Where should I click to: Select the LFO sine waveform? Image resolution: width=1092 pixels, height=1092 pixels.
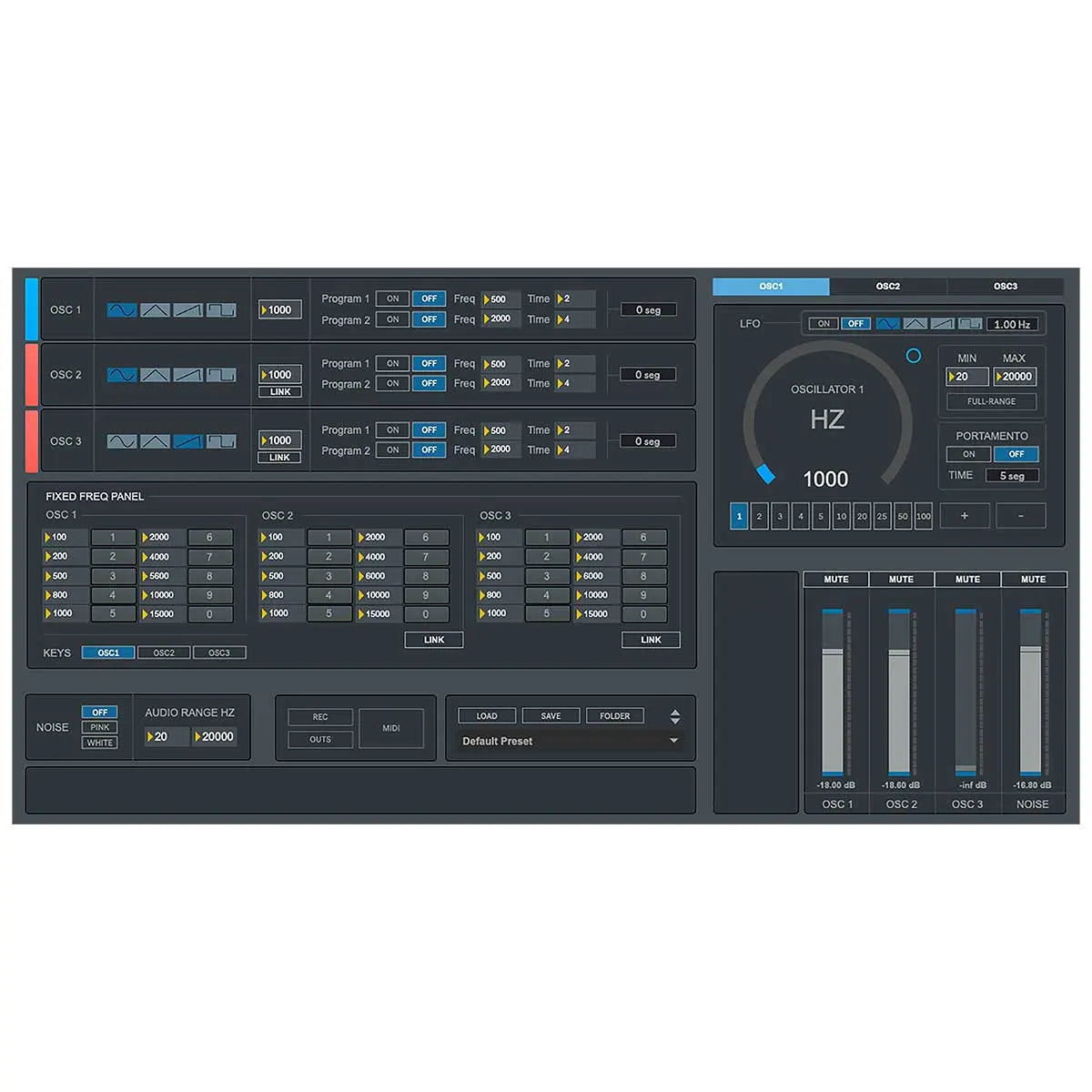pyautogui.click(x=888, y=323)
